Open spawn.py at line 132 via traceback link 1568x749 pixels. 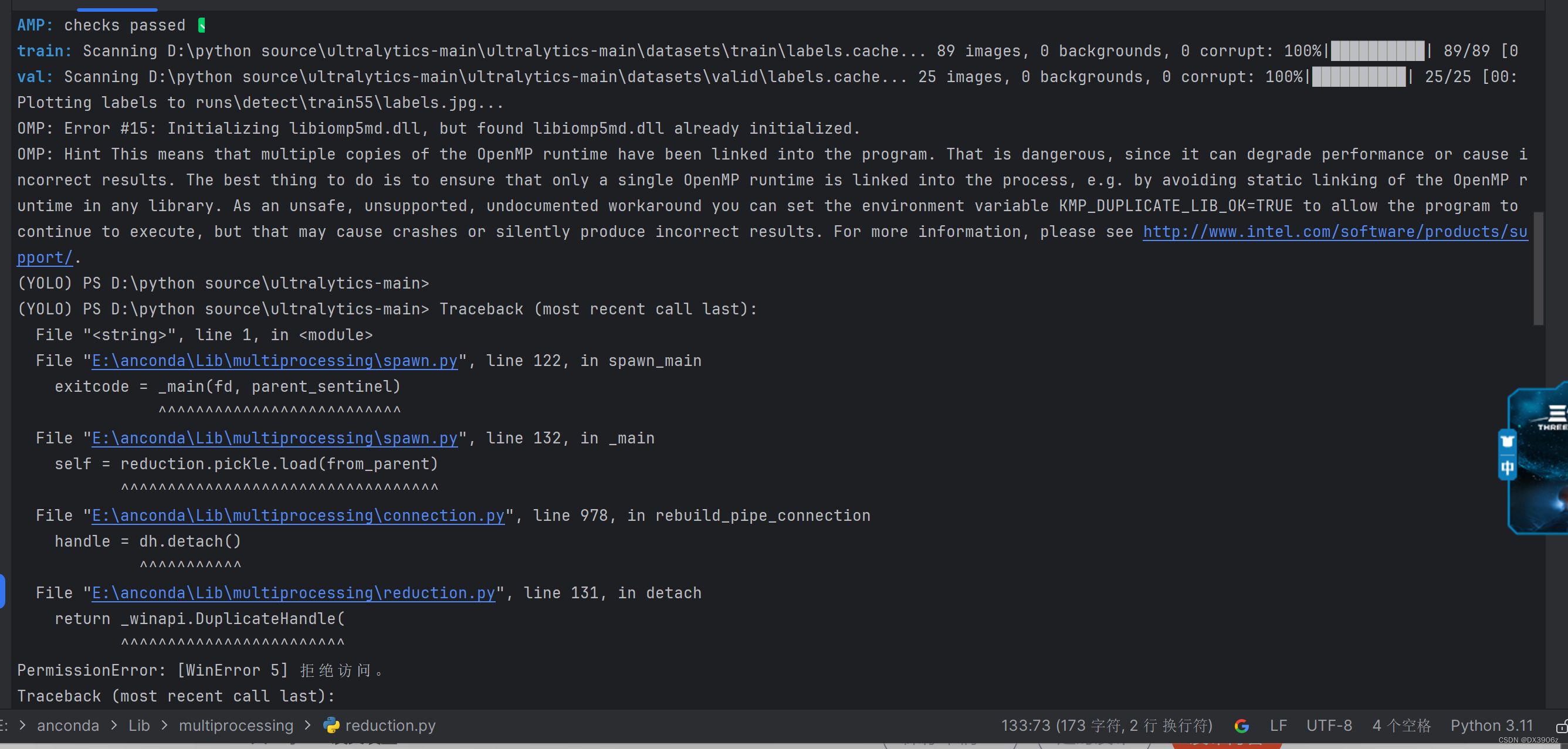pyautogui.click(x=274, y=438)
